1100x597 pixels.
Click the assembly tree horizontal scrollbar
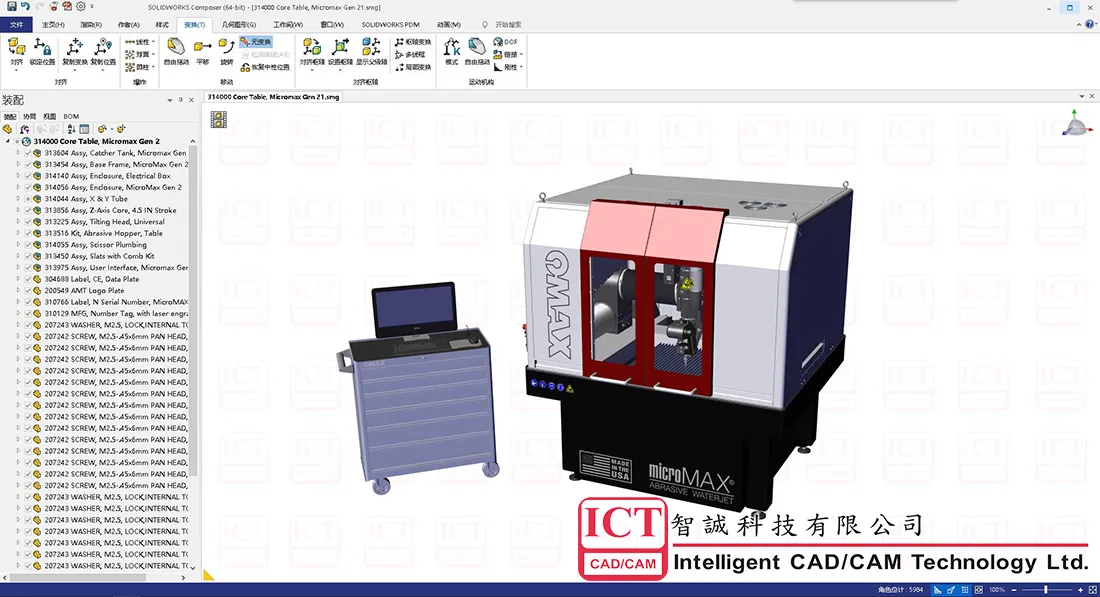76,577
